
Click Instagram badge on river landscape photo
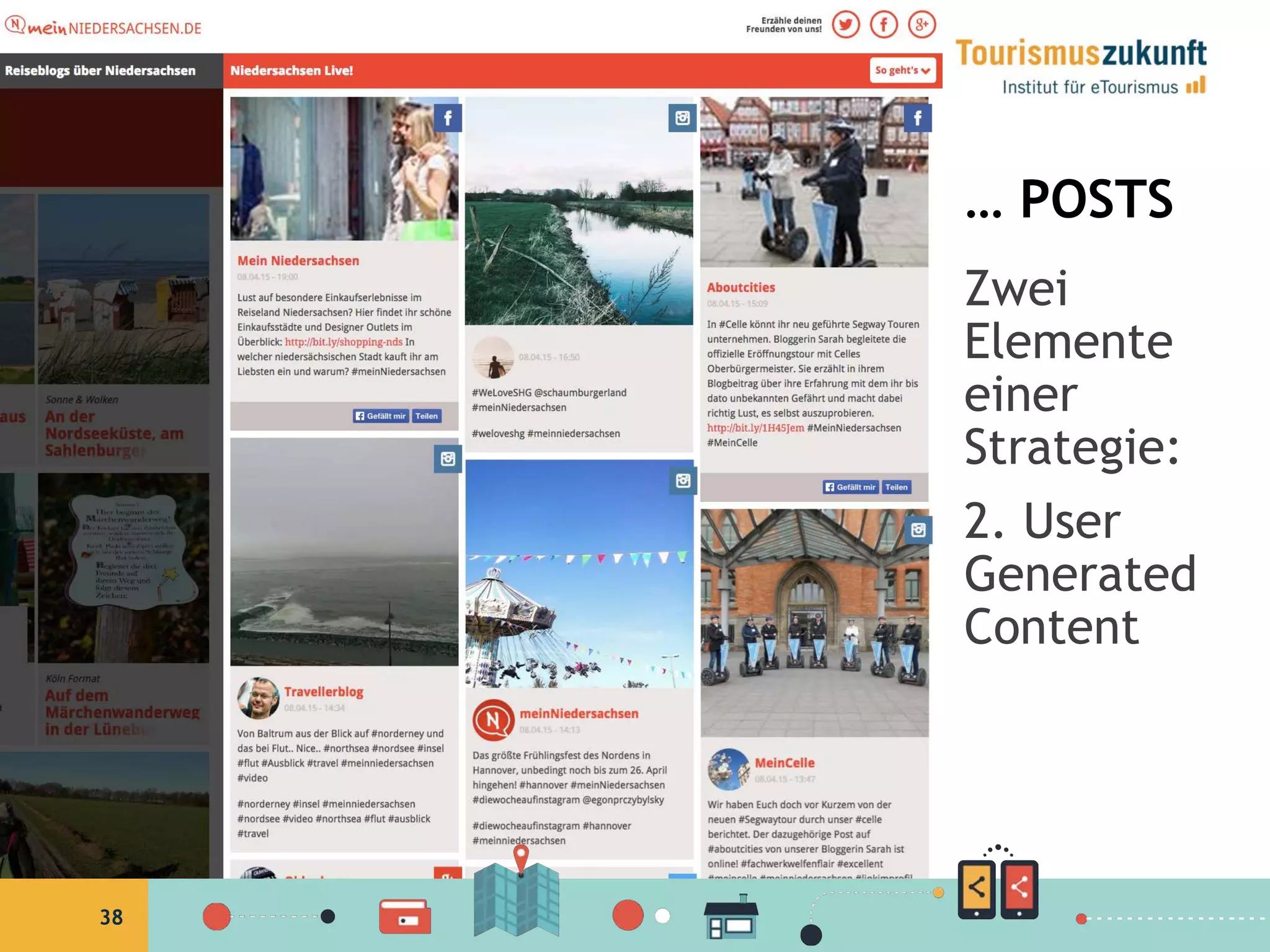click(x=682, y=118)
